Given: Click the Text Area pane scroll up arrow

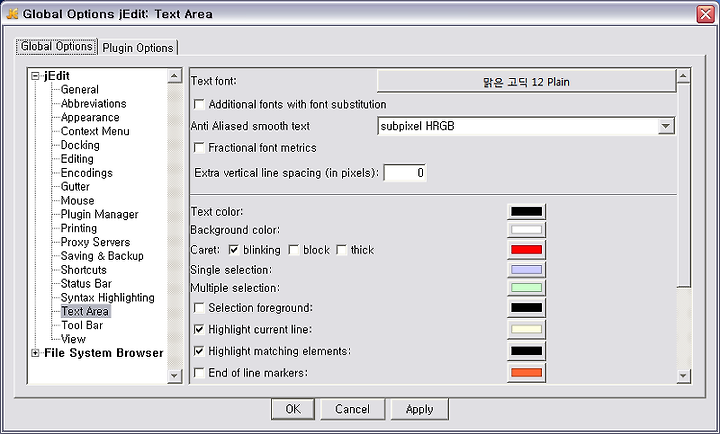Looking at the screenshot, I should [x=683, y=76].
